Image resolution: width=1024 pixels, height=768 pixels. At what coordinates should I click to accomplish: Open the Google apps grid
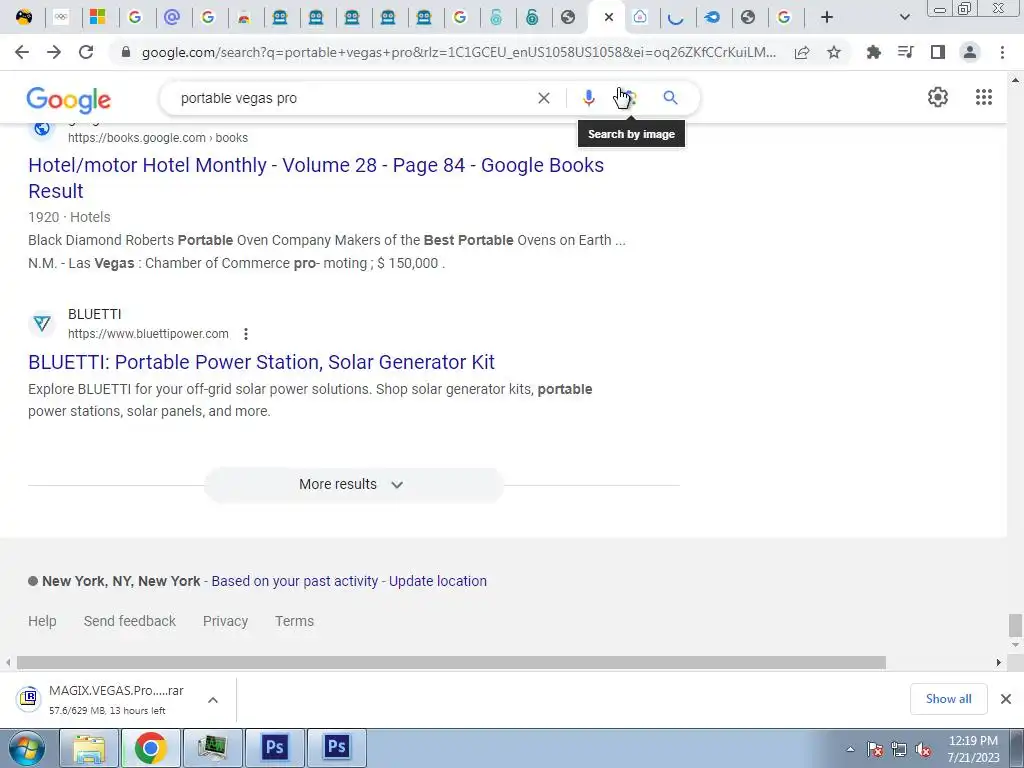click(x=984, y=97)
